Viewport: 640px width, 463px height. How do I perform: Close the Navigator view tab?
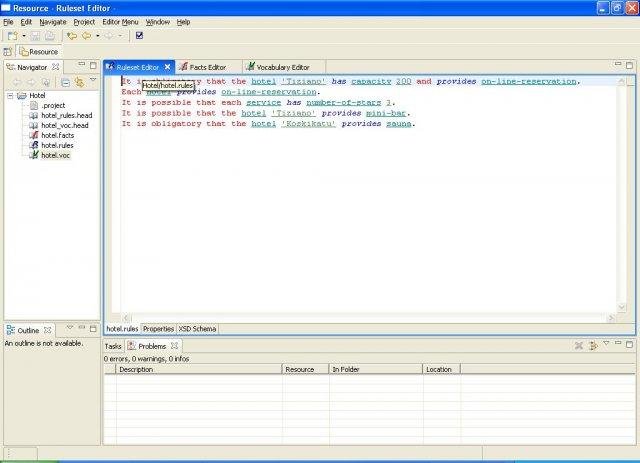[56, 67]
